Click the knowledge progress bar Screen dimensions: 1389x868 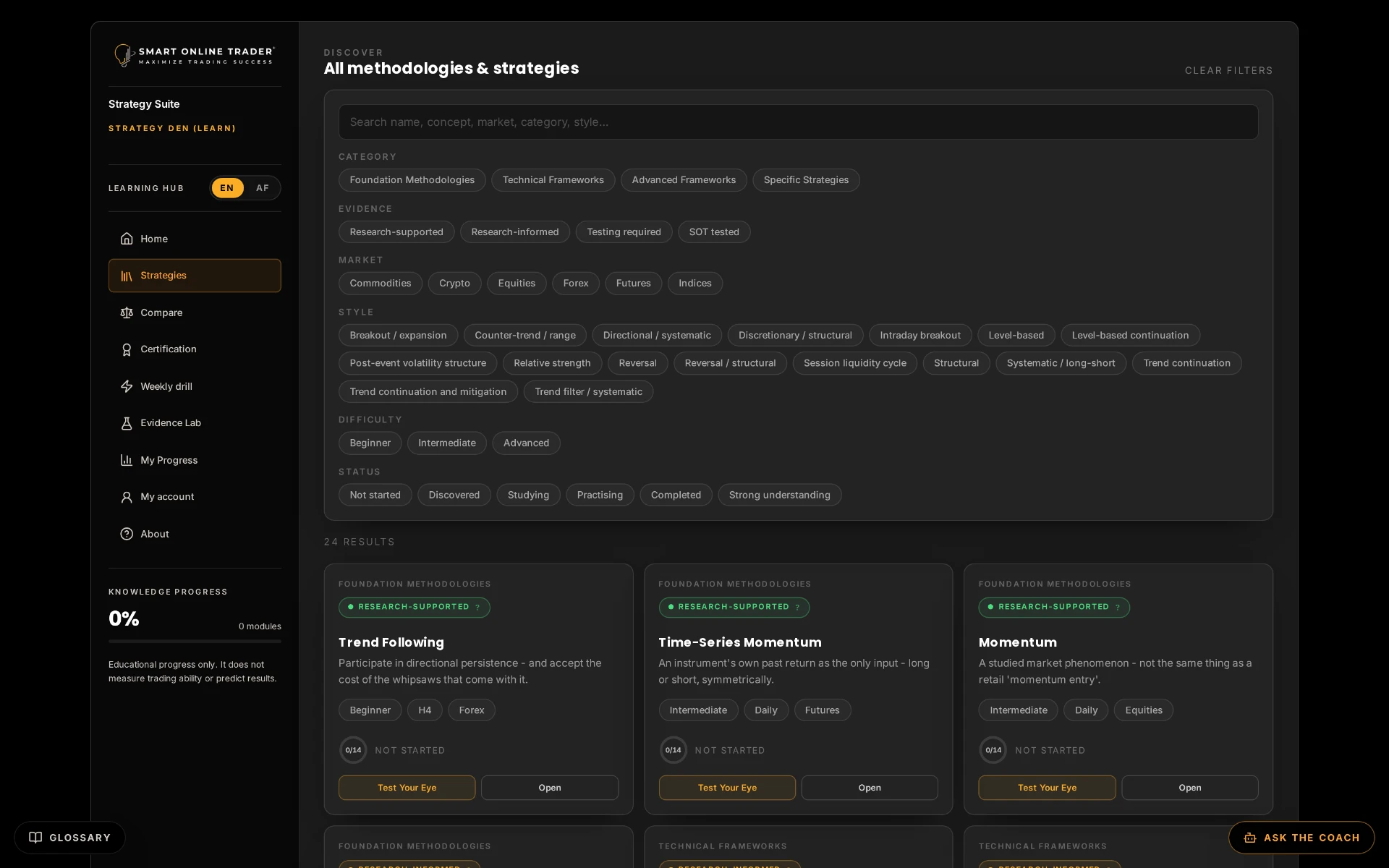pyautogui.click(x=195, y=641)
